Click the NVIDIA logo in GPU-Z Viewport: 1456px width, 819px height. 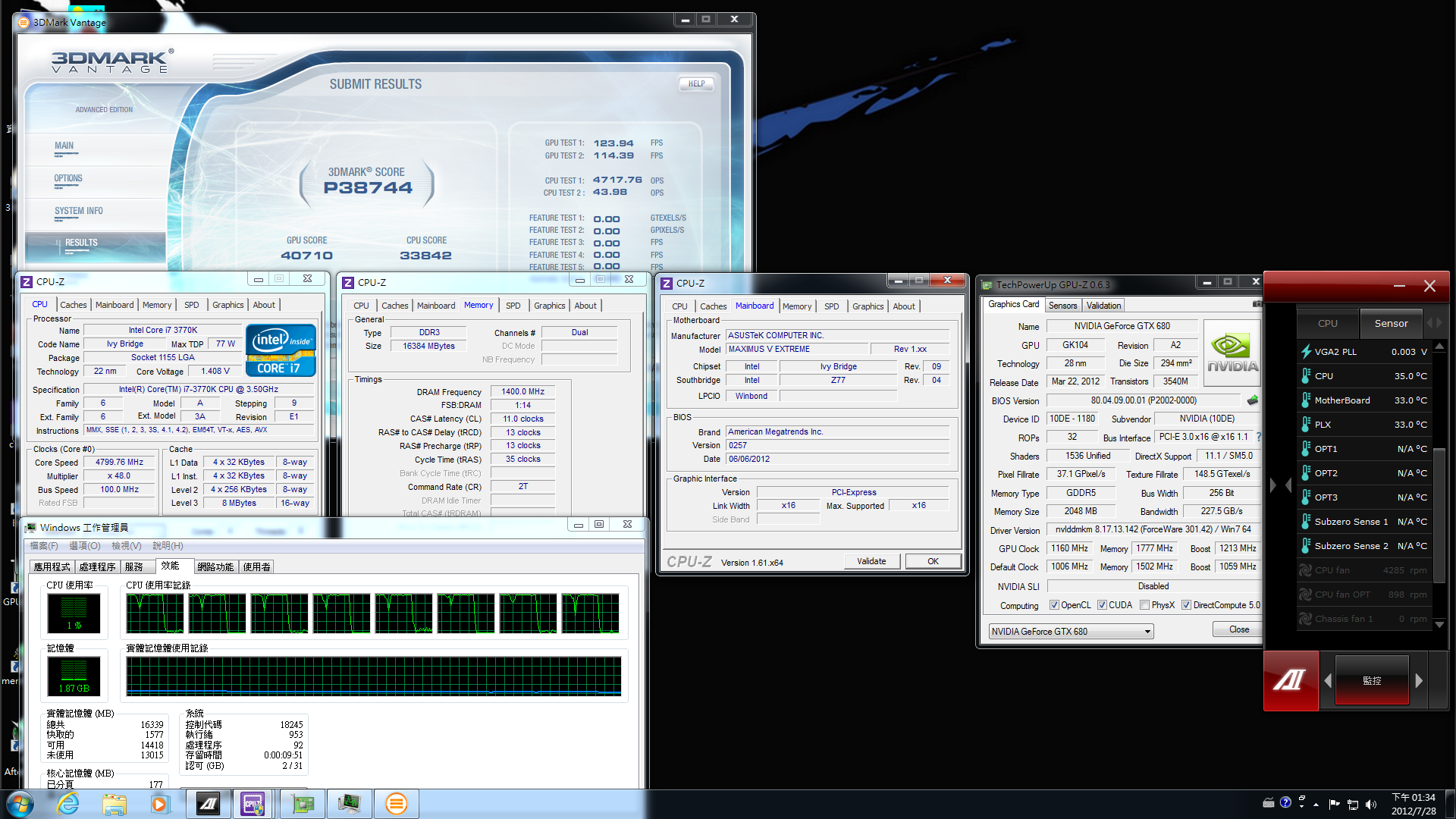1232,353
